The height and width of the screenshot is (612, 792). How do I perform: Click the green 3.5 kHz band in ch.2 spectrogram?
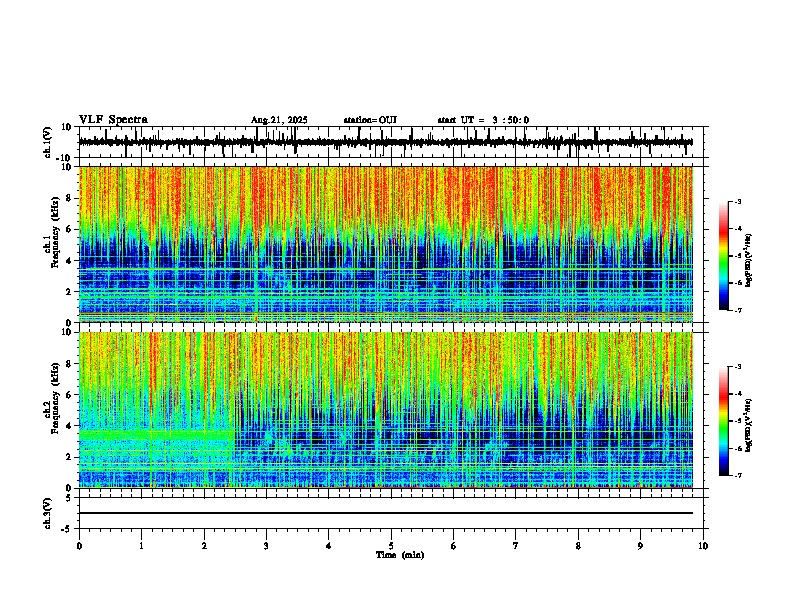(x=157, y=434)
